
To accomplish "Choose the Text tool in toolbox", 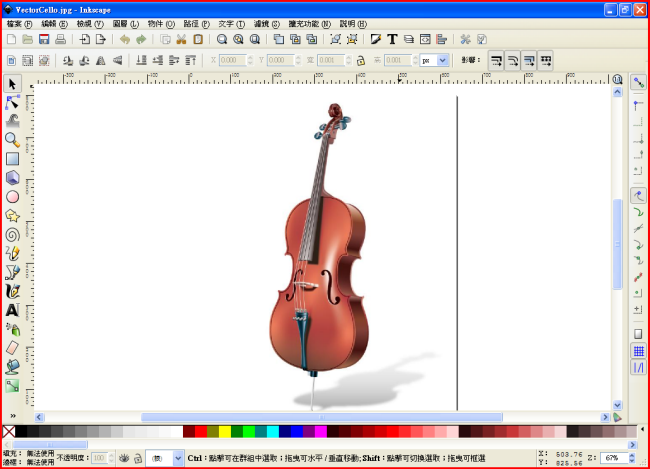I will (12, 310).
